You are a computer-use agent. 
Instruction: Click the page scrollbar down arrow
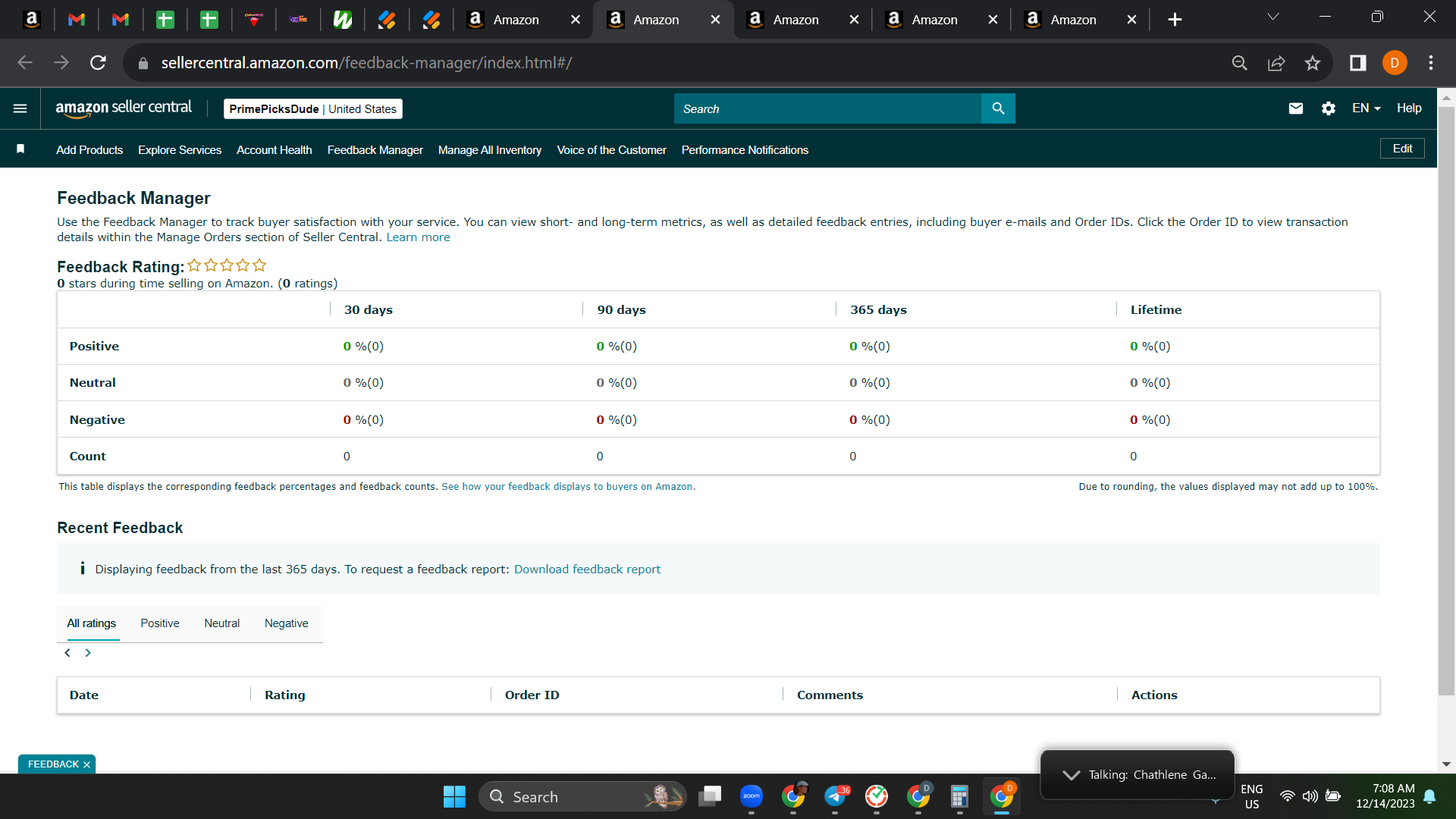pyautogui.click(x=1446, y=764)
